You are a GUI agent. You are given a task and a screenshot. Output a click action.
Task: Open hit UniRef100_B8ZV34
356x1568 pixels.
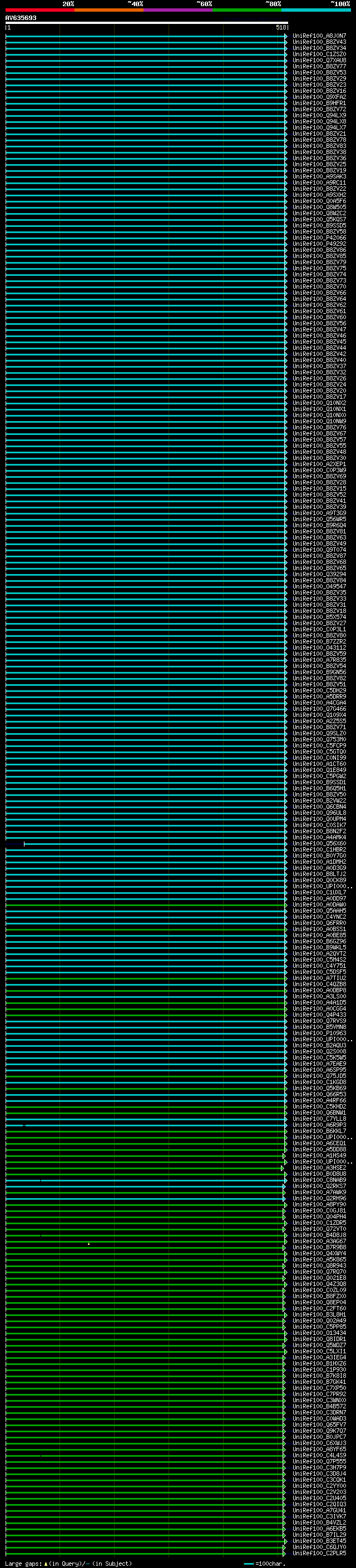(319, 48)
